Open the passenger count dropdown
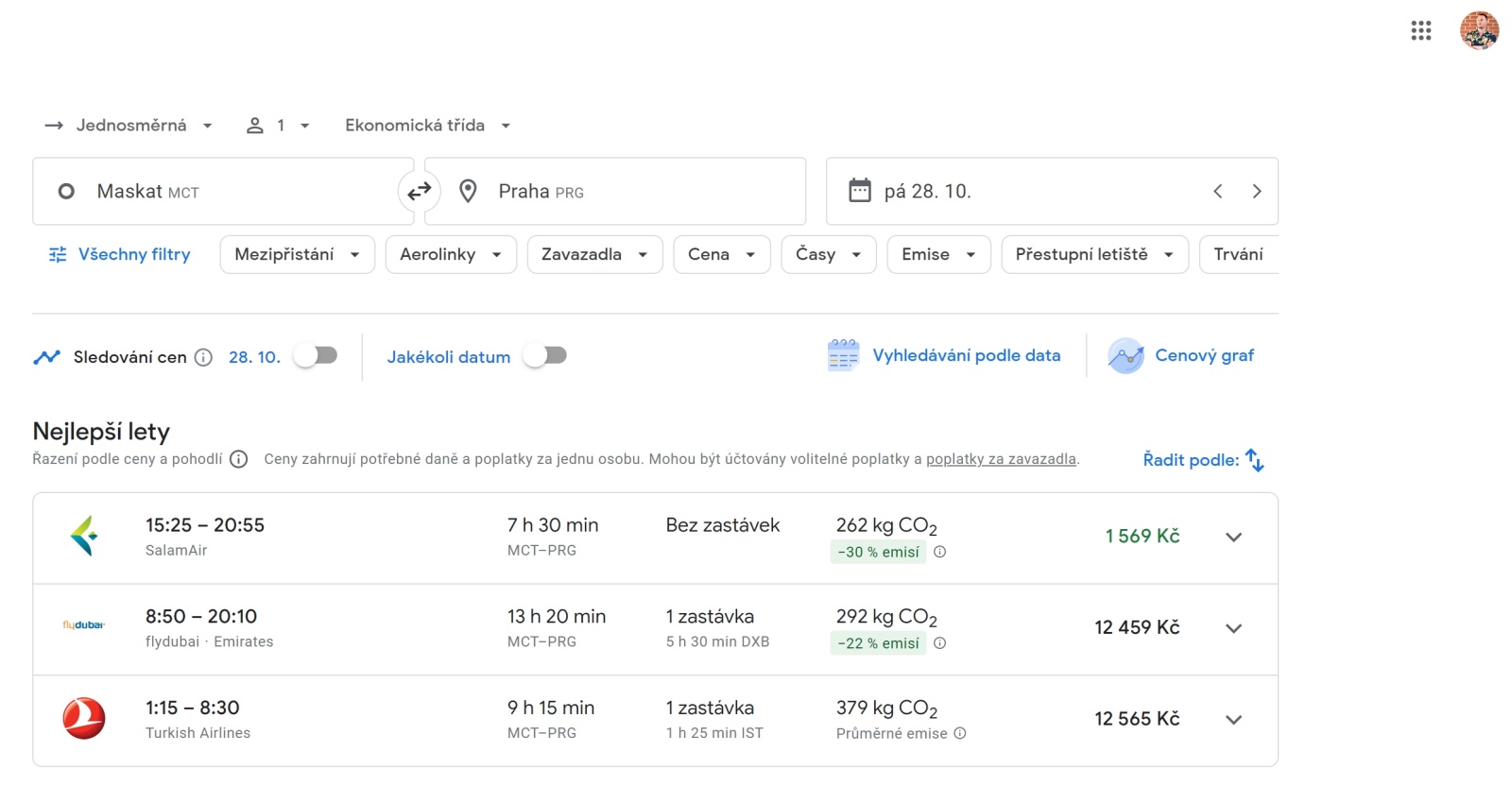This screenshot has height=786, width=1512. 279,126
